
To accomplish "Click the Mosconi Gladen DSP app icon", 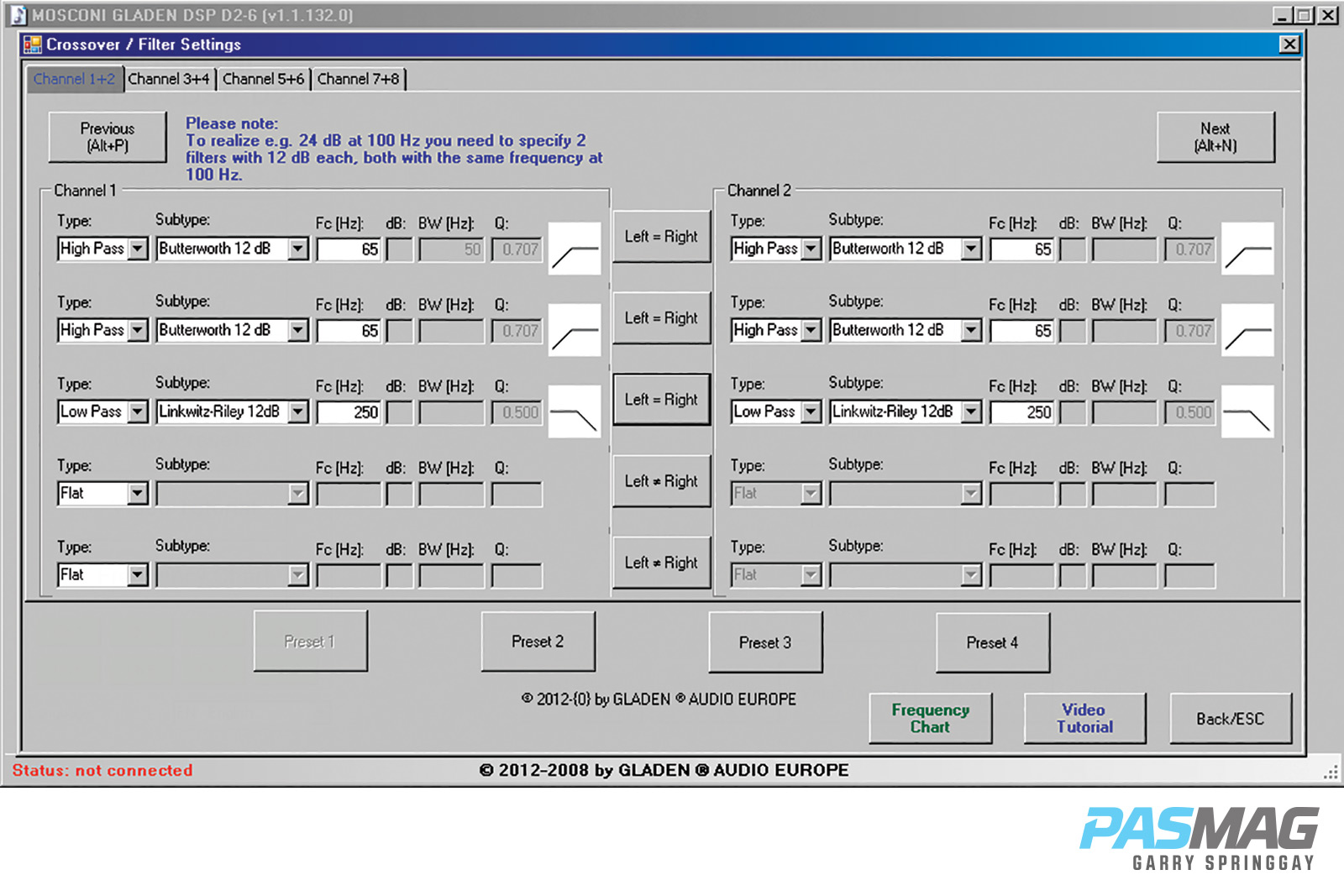I will (x=18, y=14).
